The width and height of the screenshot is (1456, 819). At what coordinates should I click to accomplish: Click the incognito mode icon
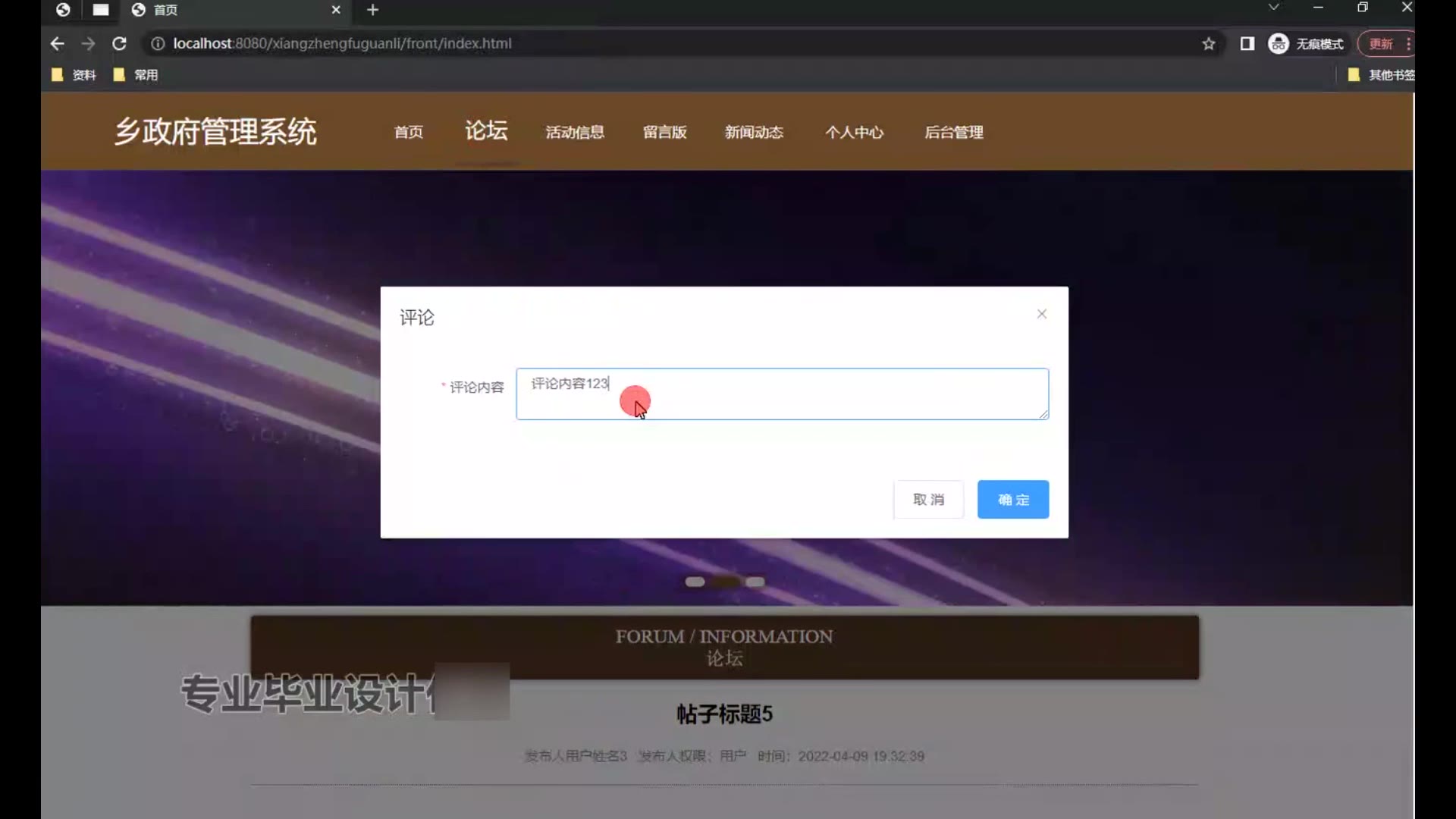click(1279, 44)
